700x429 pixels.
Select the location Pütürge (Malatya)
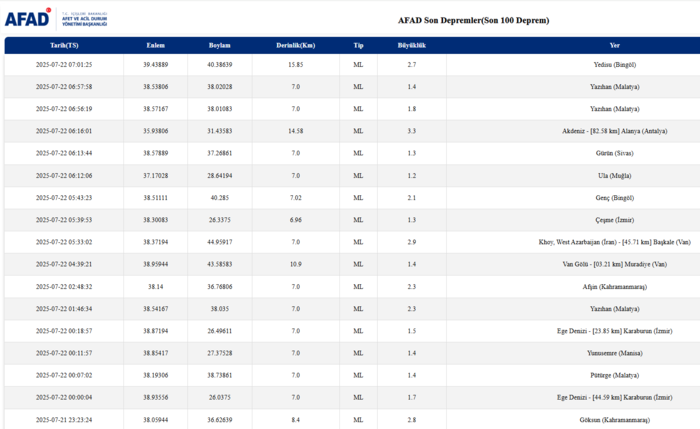615,375
